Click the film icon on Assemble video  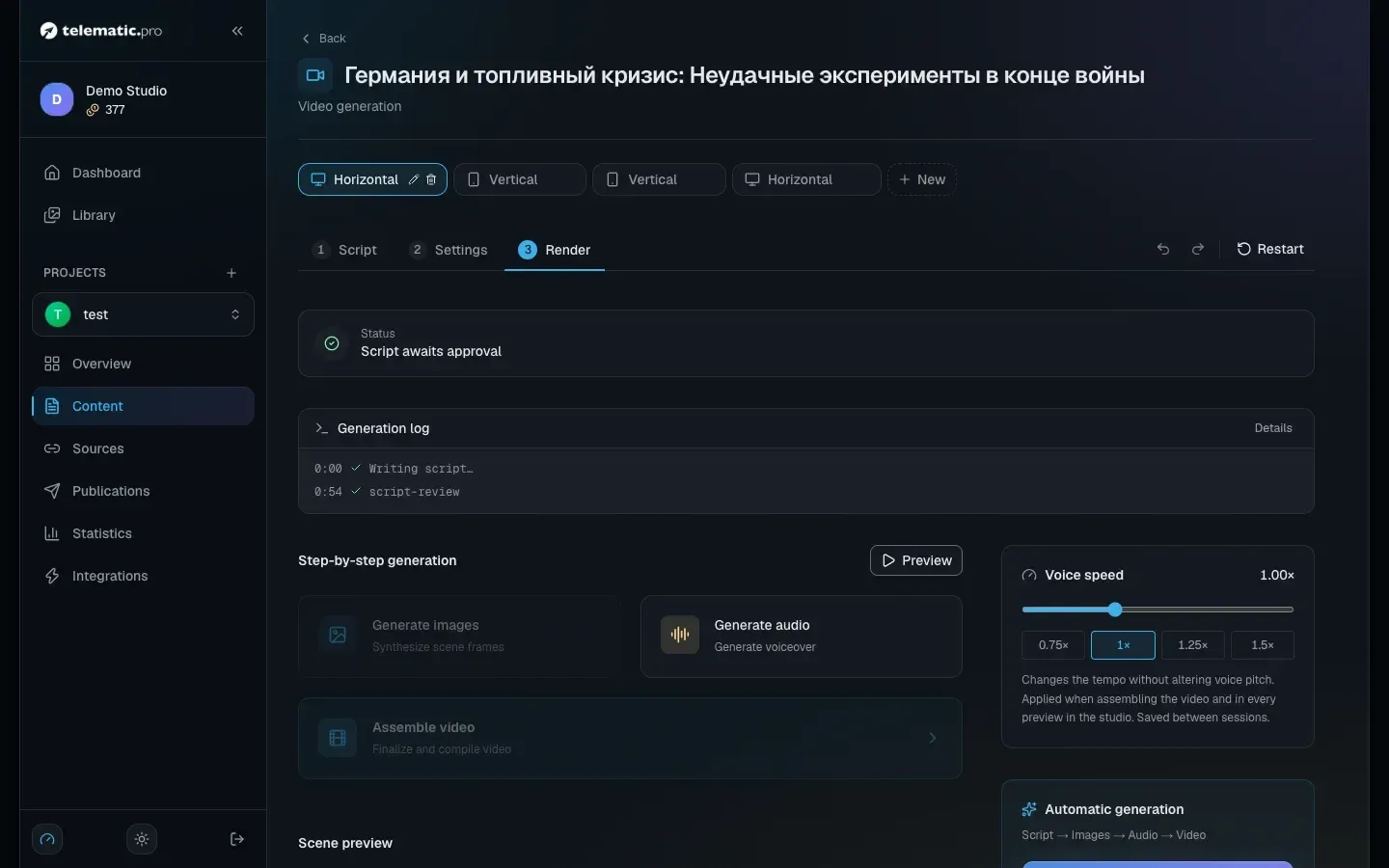tap(338, 738)
